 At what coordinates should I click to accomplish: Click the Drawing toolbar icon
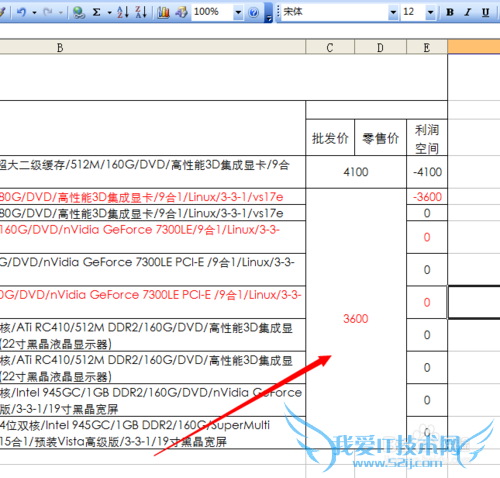coord(182,13)
